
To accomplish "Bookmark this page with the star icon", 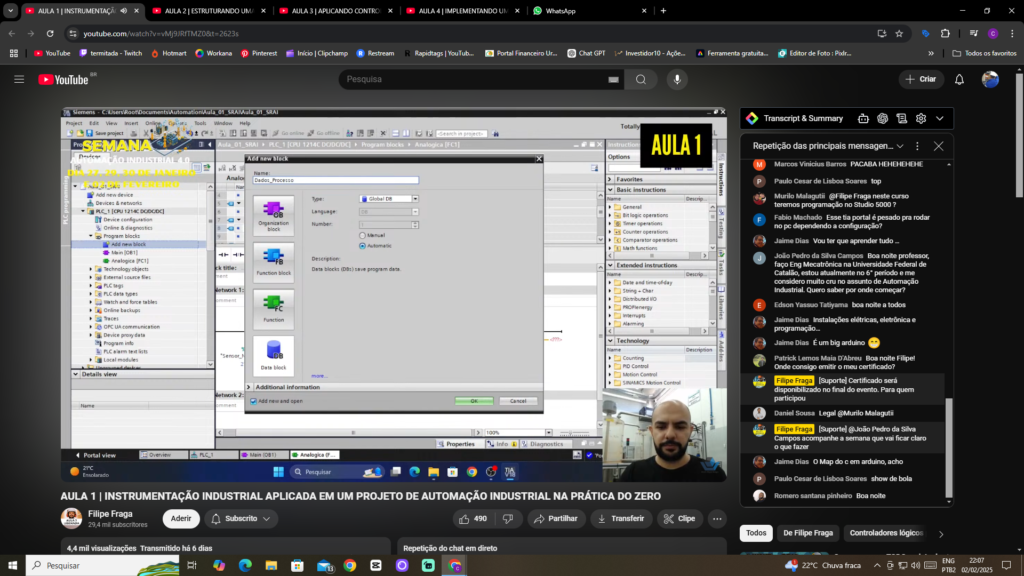I will (899, 33).
